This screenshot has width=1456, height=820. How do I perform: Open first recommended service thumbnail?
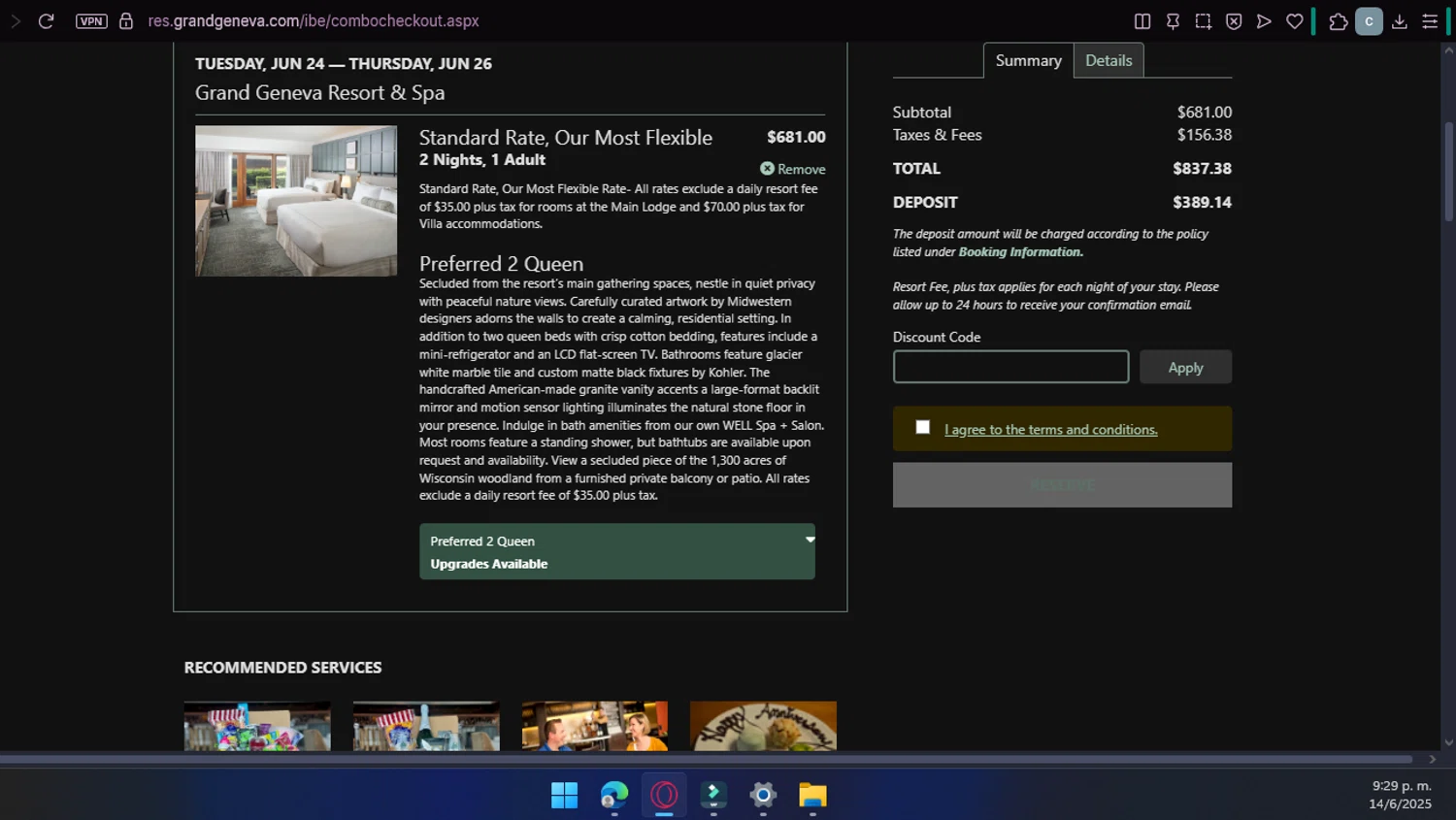257,726
